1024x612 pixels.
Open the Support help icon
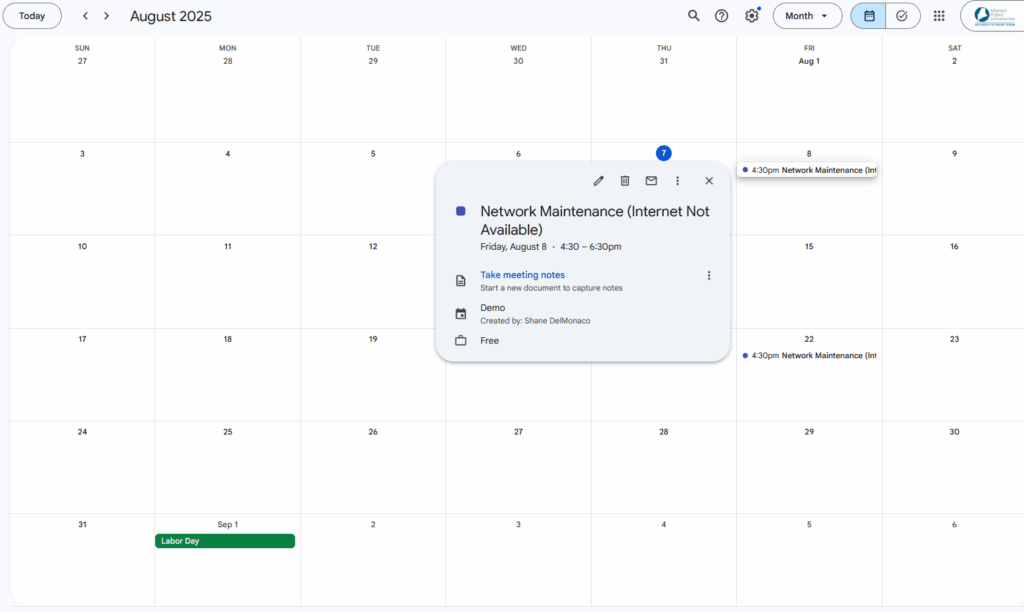[x=722, y=16]
